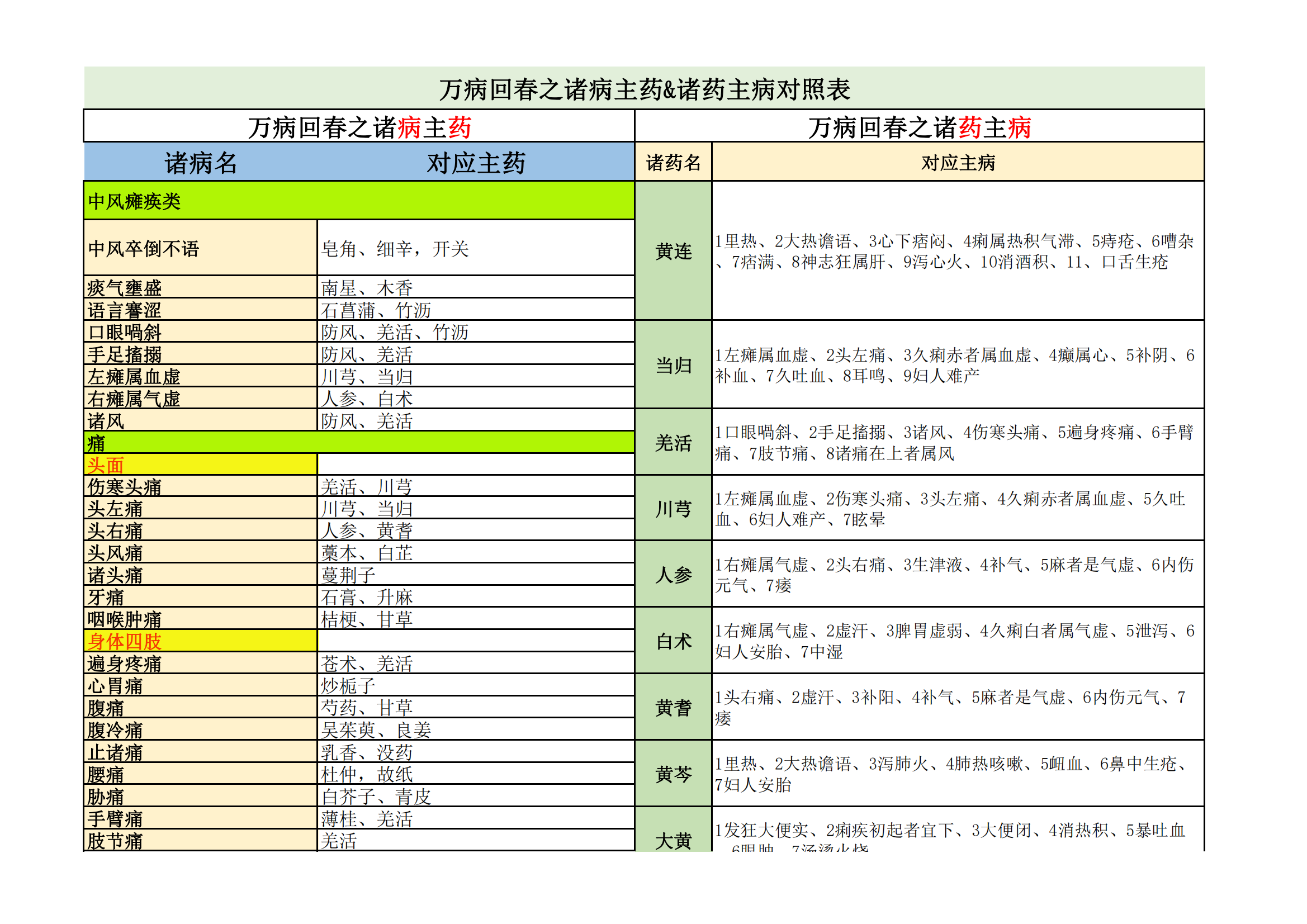Select the header 万病回春之诸药主病
The width and height of the screenshot is (1307, 924).
tap(920, 126)
